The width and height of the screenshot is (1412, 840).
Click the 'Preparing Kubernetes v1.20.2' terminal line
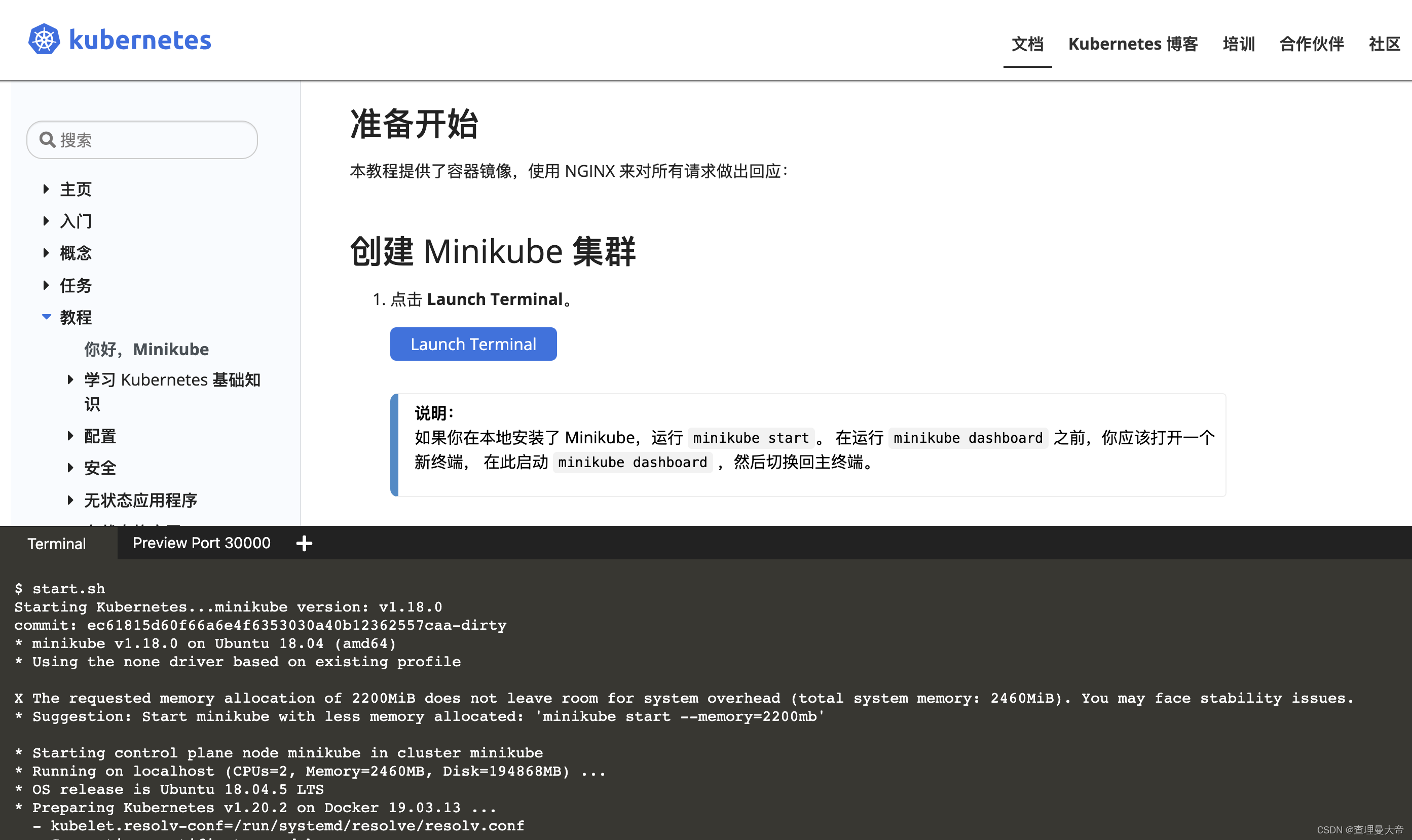pyautogui.click(x=255, y=807)
